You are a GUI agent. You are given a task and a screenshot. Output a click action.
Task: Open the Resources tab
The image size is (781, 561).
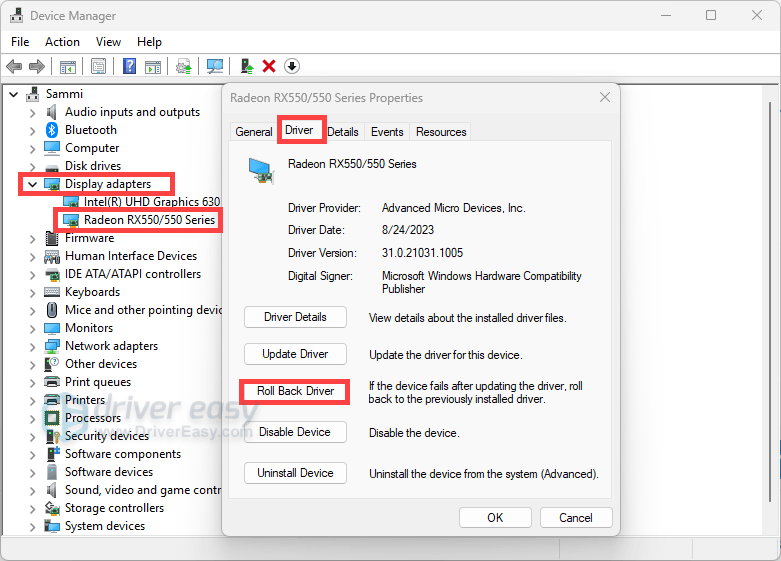(441, 132)
